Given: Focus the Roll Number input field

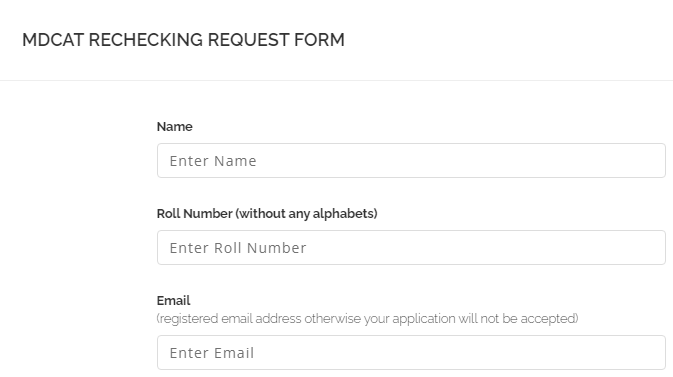Looking at the screenshot, I should click(x=411, y=247).
